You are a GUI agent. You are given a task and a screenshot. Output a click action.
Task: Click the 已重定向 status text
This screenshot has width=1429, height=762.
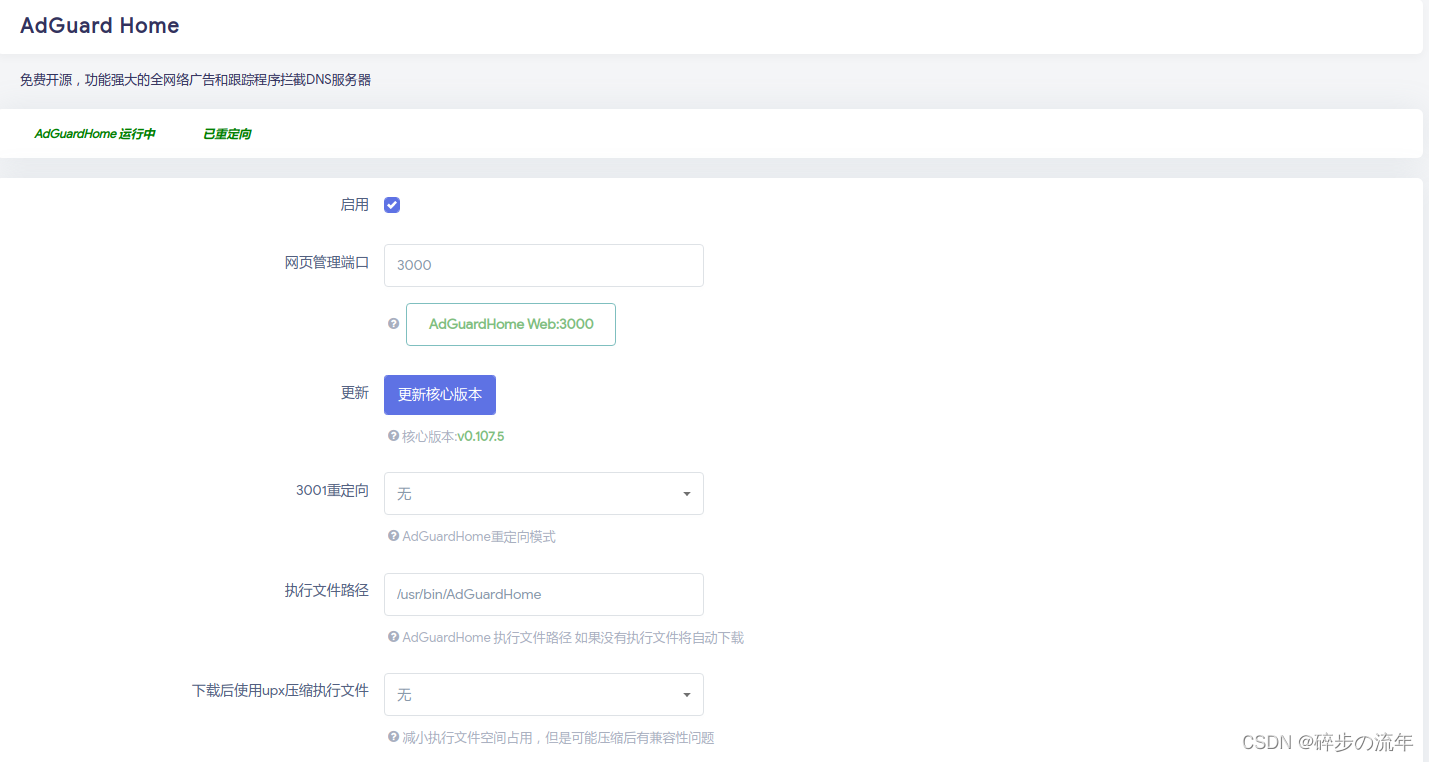(x=227, y=134)
